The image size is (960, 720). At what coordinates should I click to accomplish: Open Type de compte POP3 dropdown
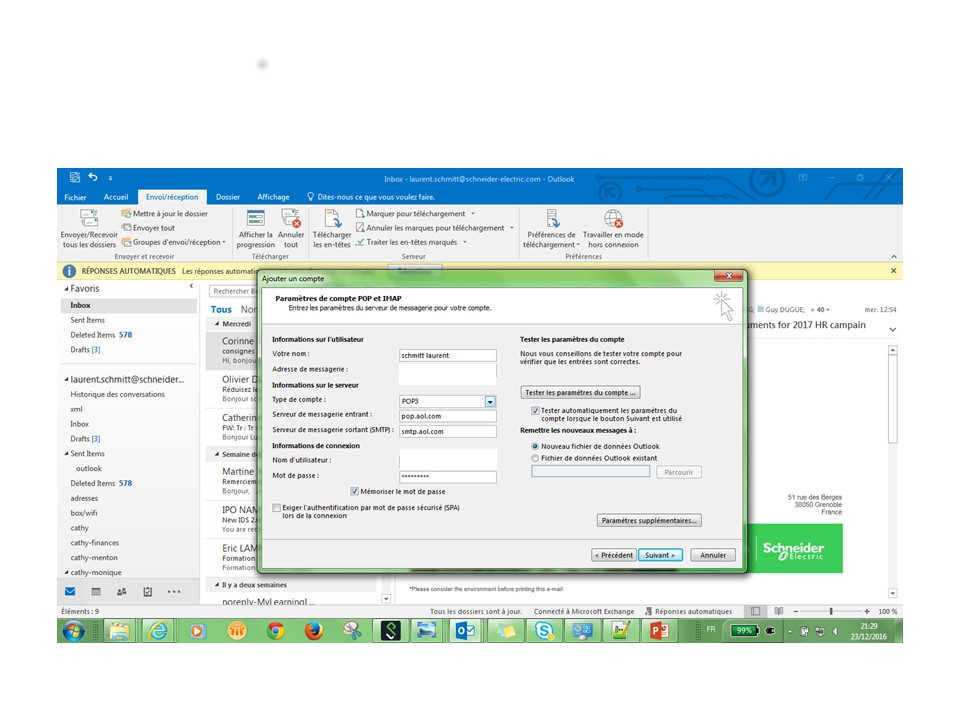click(490, 402)
